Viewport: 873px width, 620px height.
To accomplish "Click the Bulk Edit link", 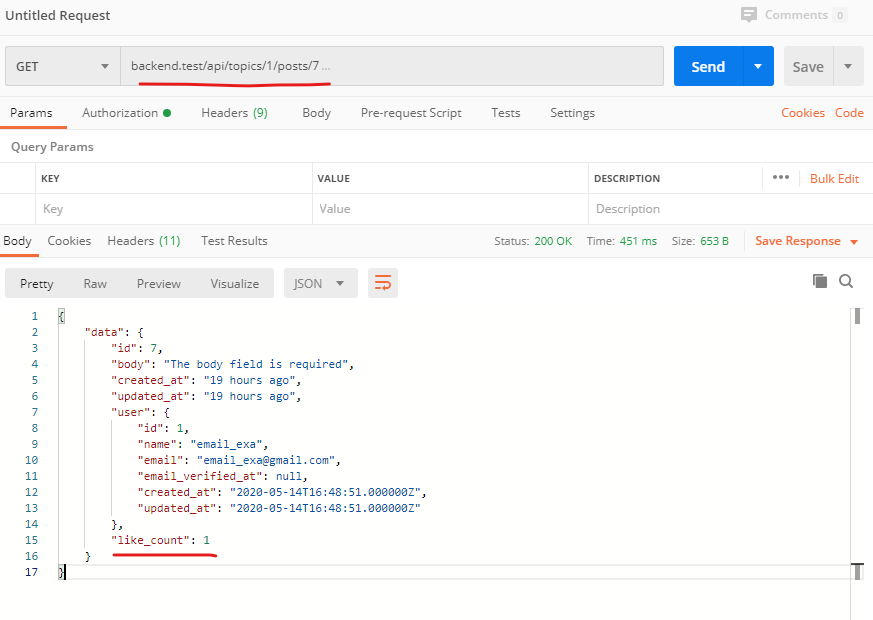I will coord(834,178).
